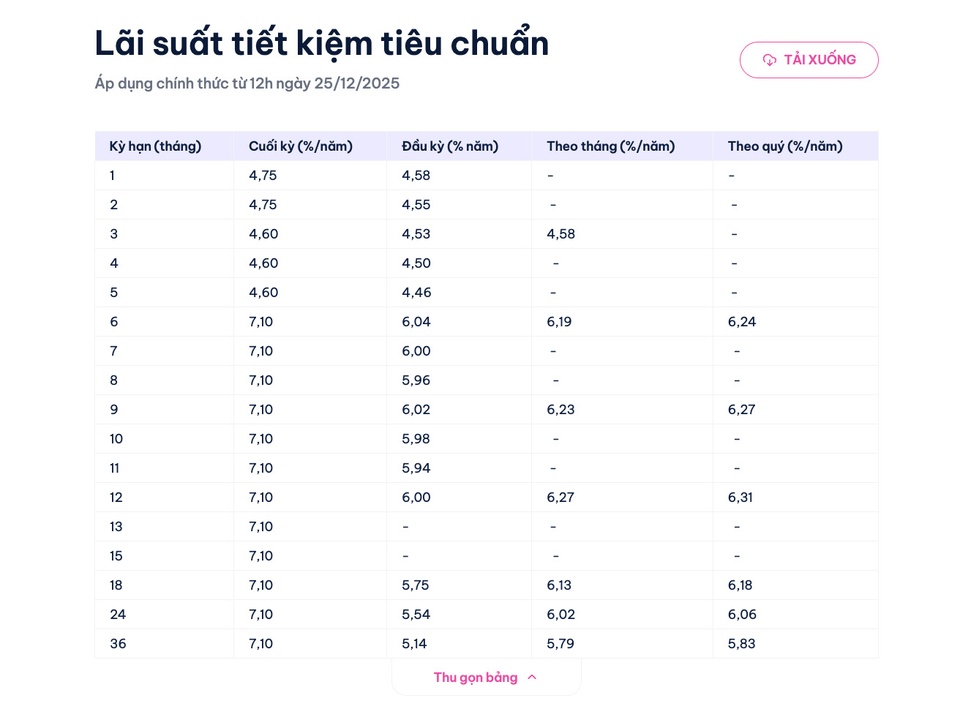Click the page title 'Lãi suất tiết kiệm tiêu chuẩn'
Image resolution: width=960 pixels, height=720 pixels.
tap(322, 43)
